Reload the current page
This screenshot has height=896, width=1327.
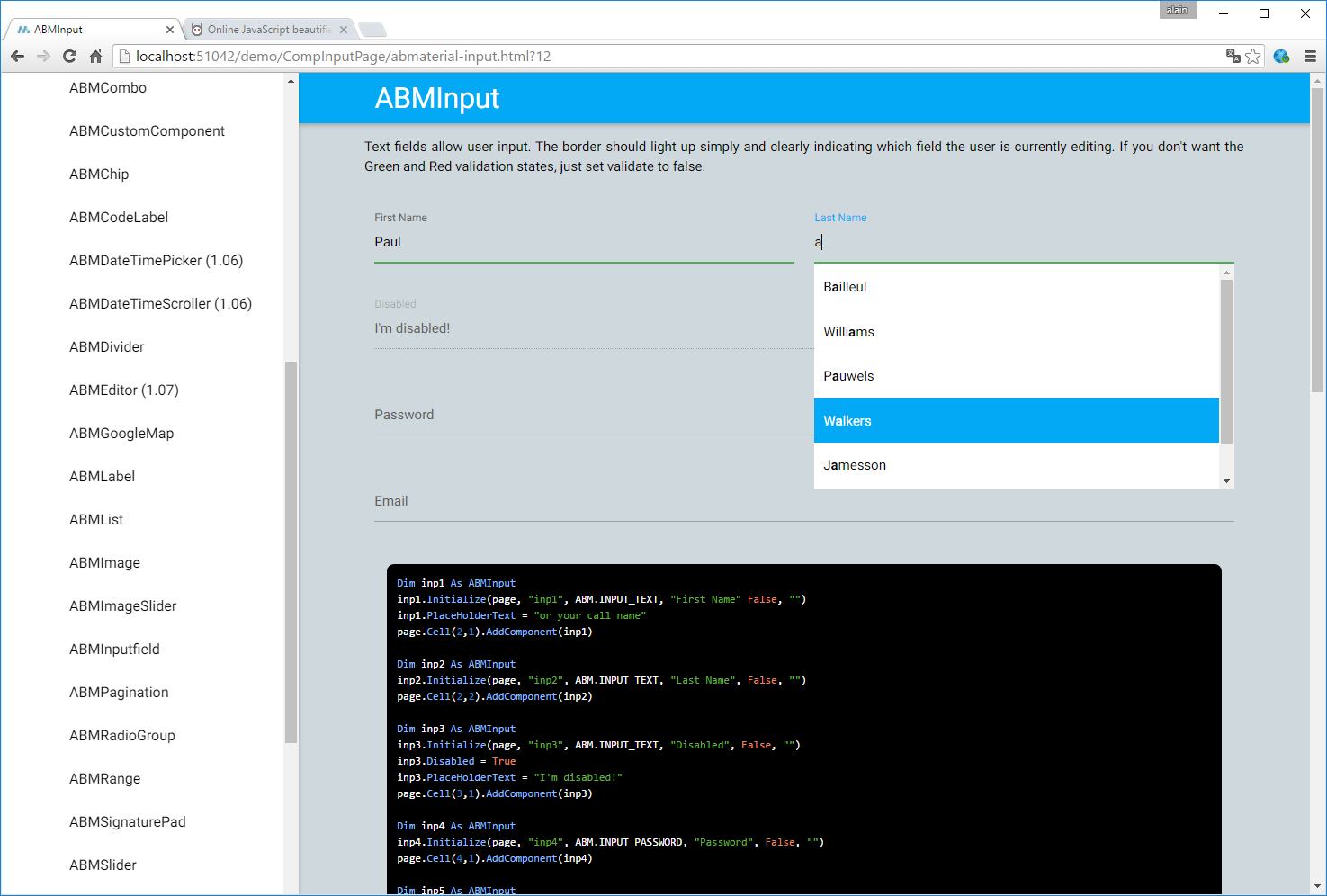69,57
